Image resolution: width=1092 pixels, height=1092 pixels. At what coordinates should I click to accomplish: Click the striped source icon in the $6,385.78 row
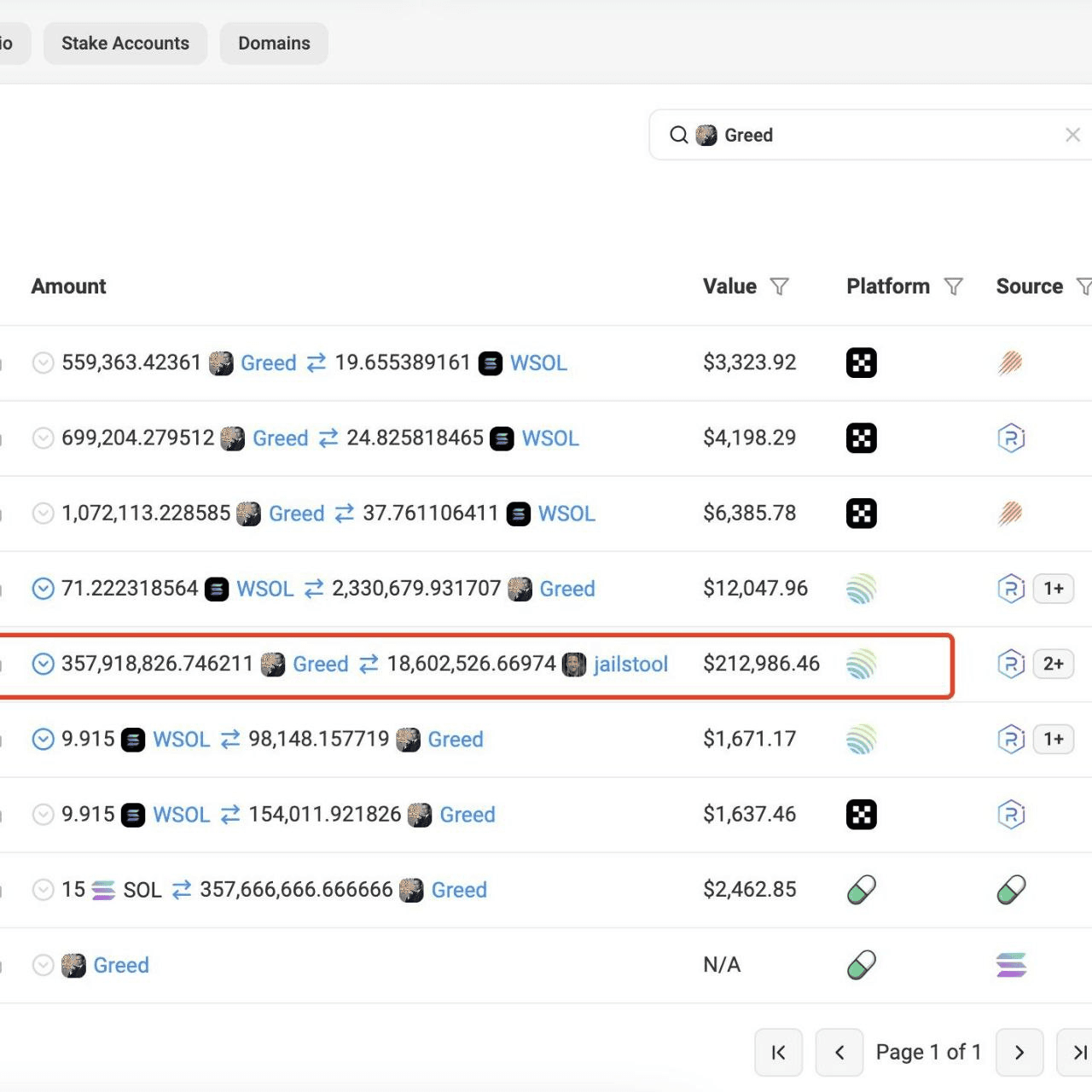[1010, 514]
